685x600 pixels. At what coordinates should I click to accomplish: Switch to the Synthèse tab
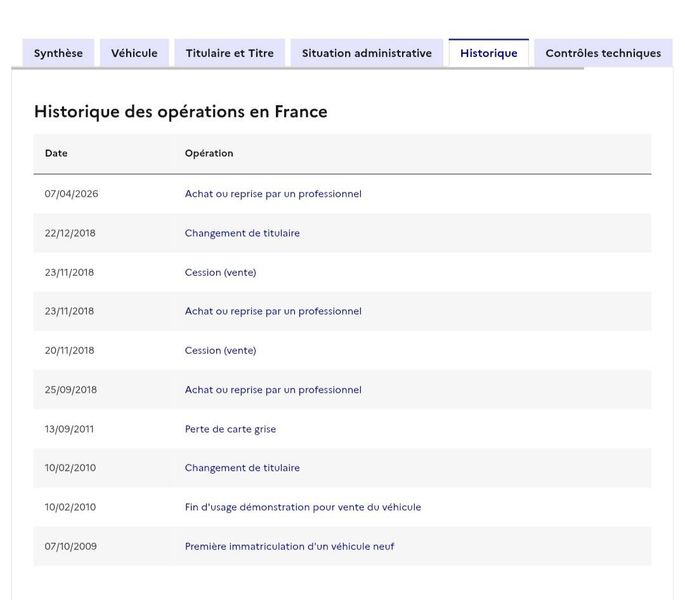58,53
